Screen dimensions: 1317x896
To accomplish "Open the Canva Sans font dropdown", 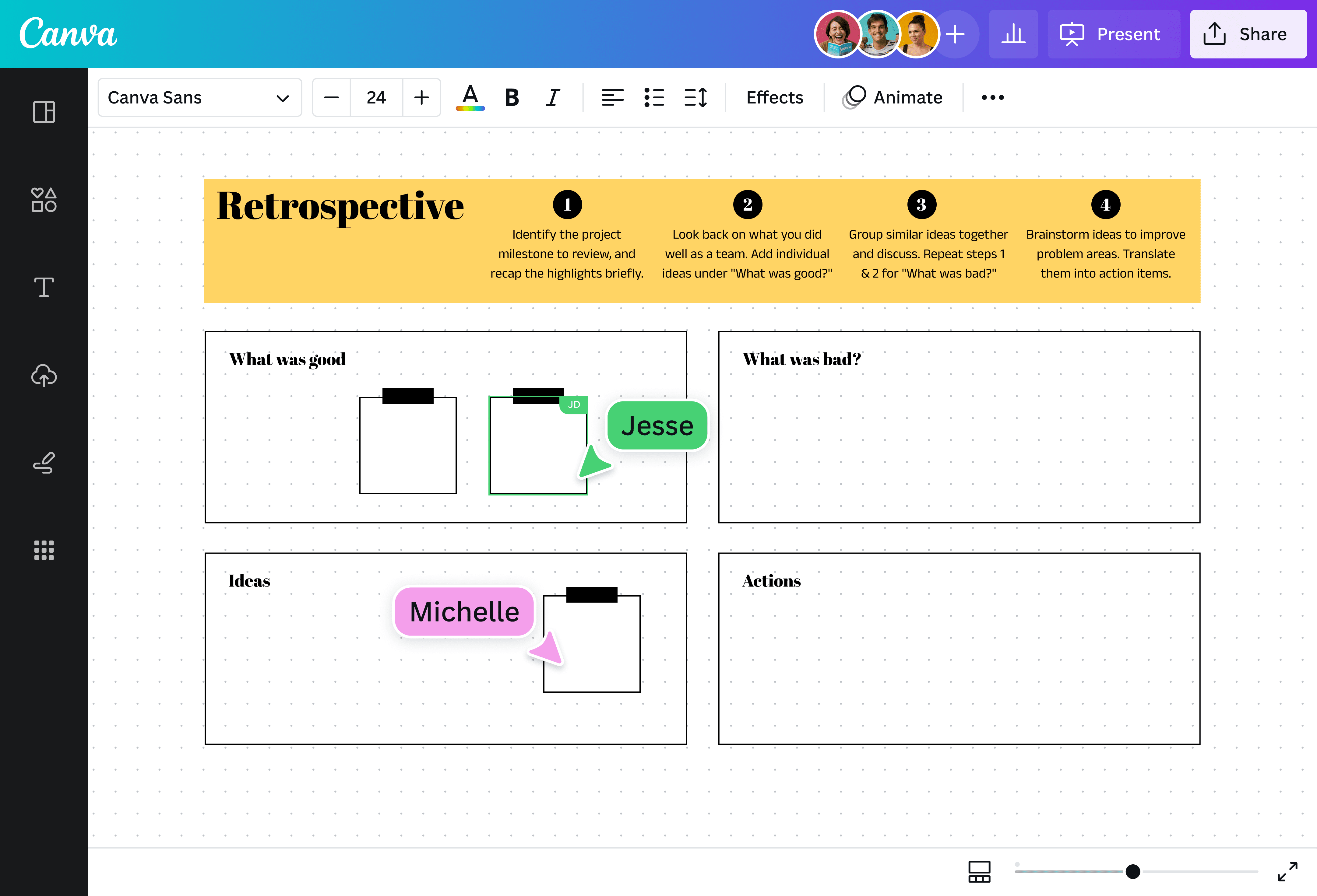I will tap(199, 97).
